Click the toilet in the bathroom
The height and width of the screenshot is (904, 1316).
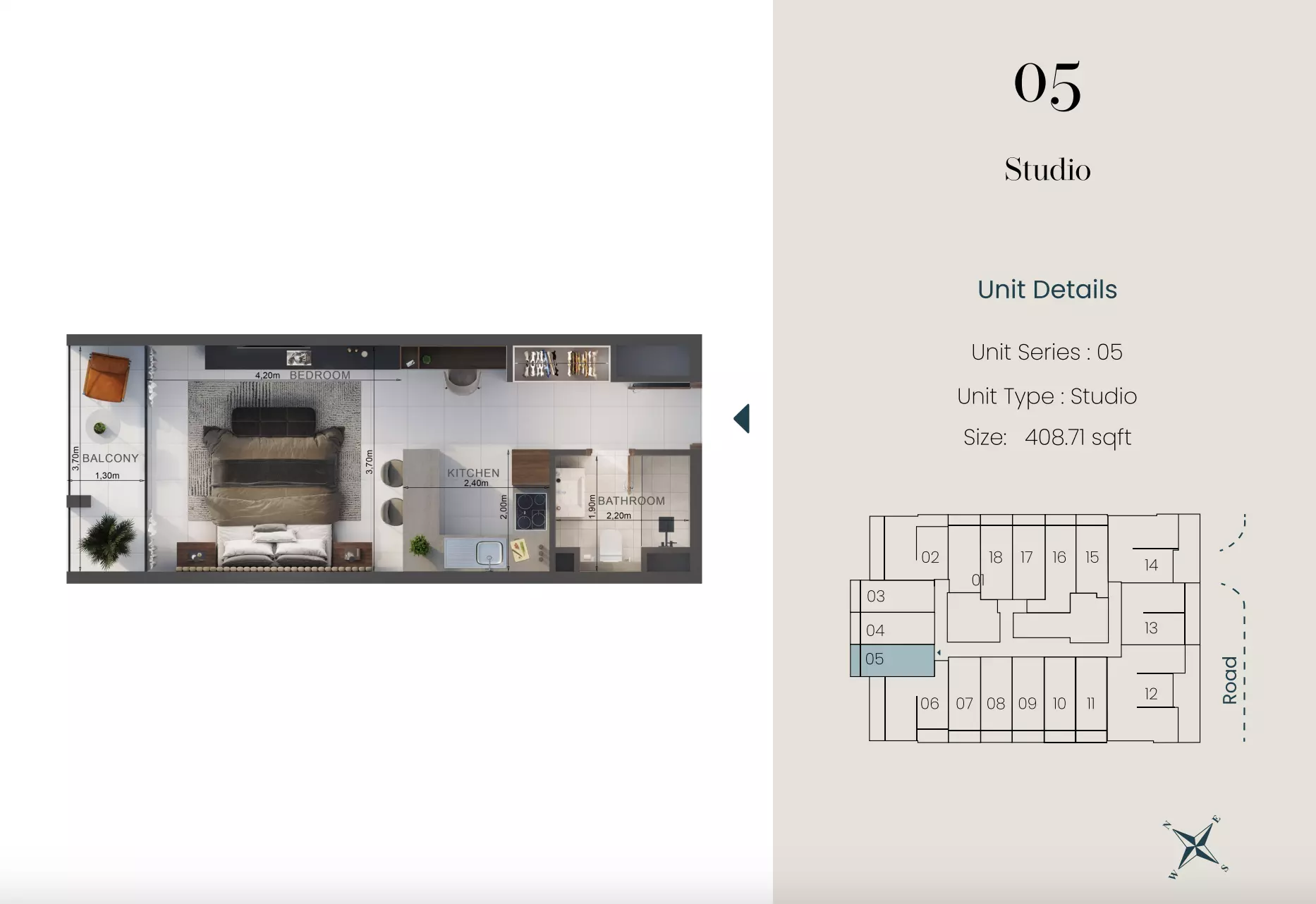click(610, 547)
